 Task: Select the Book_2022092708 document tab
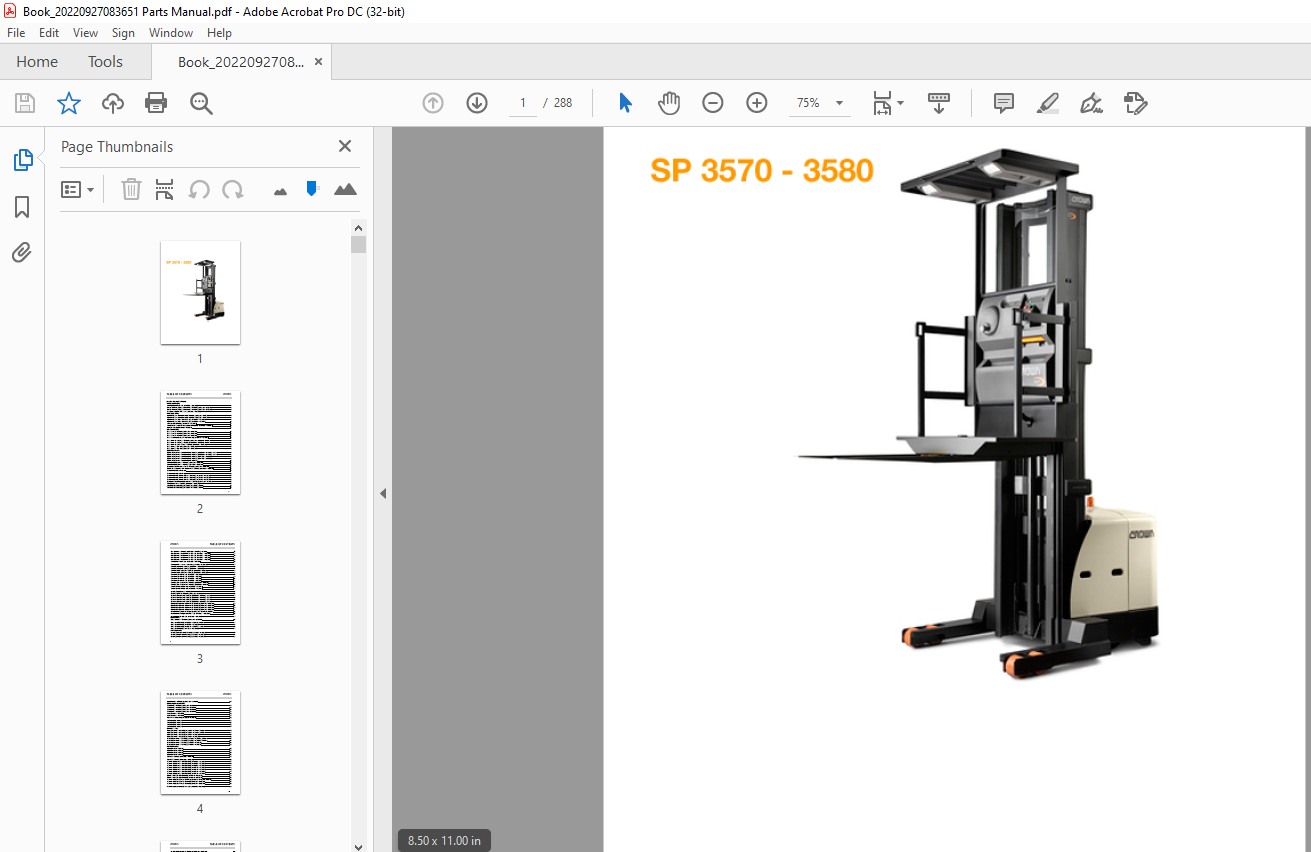pyautogui.click(x=241, y=62)
